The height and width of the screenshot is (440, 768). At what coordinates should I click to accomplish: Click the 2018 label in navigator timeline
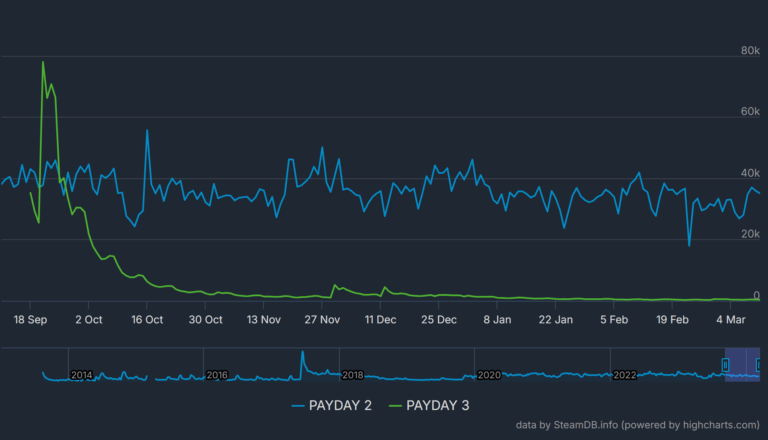tap(353, 375)
